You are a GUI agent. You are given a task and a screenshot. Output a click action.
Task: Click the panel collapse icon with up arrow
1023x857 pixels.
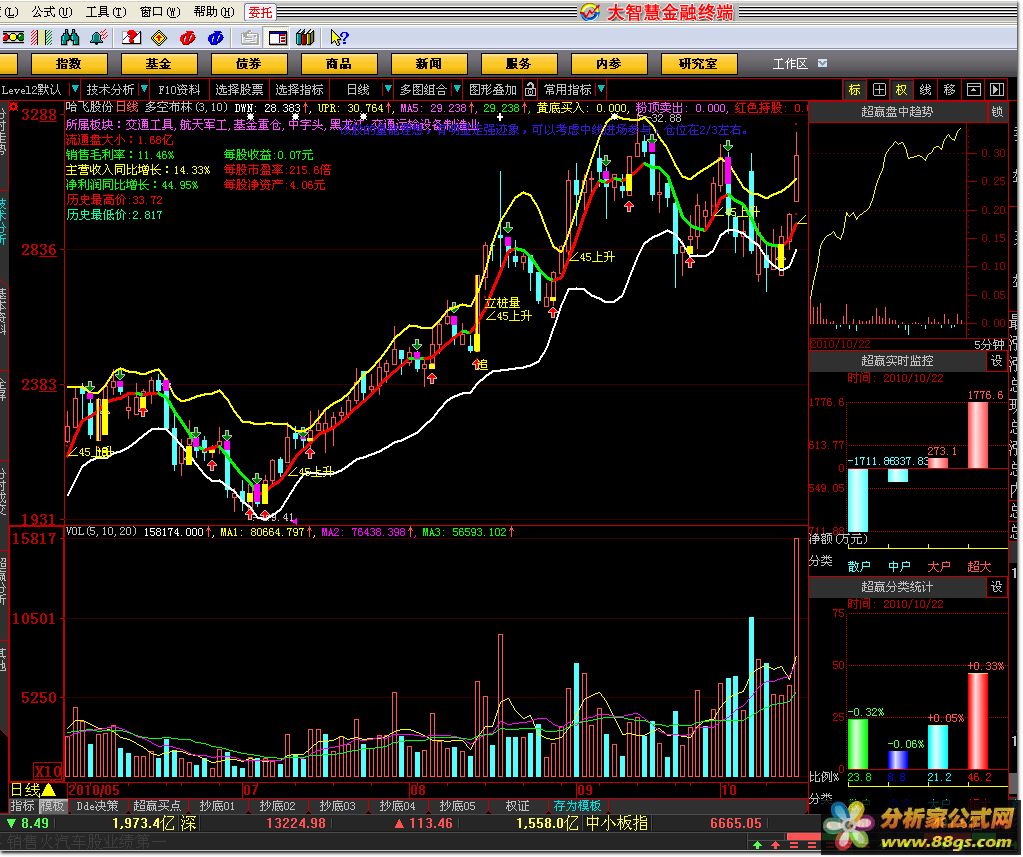tap(973, 89)
